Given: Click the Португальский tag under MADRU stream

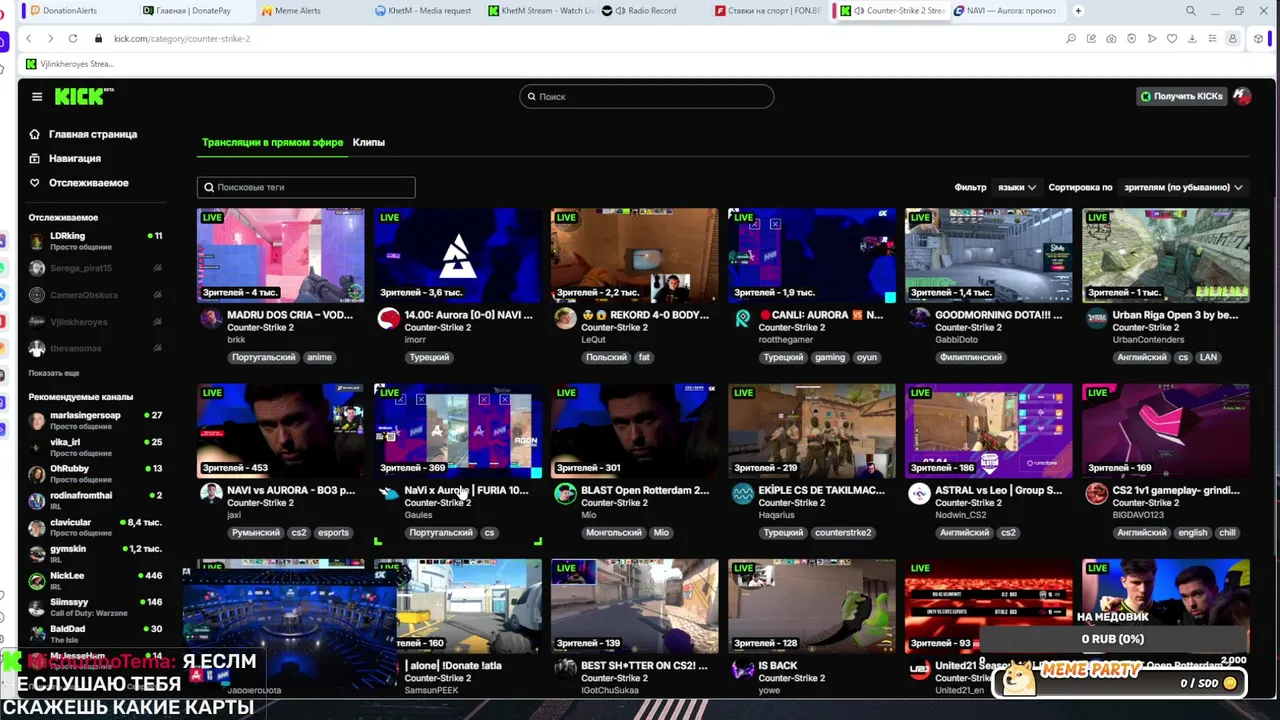Looking at the screenshot, I should tap(264, 357).
